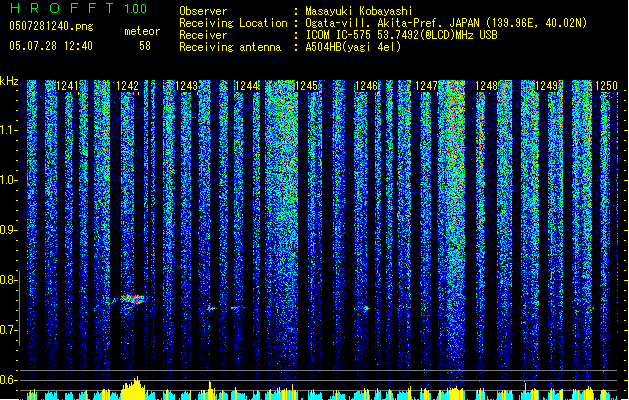Screen dimensions: 629x400
Task: Click the 1242 time marker
Action: pyautogui.click(x=127, y=86)
